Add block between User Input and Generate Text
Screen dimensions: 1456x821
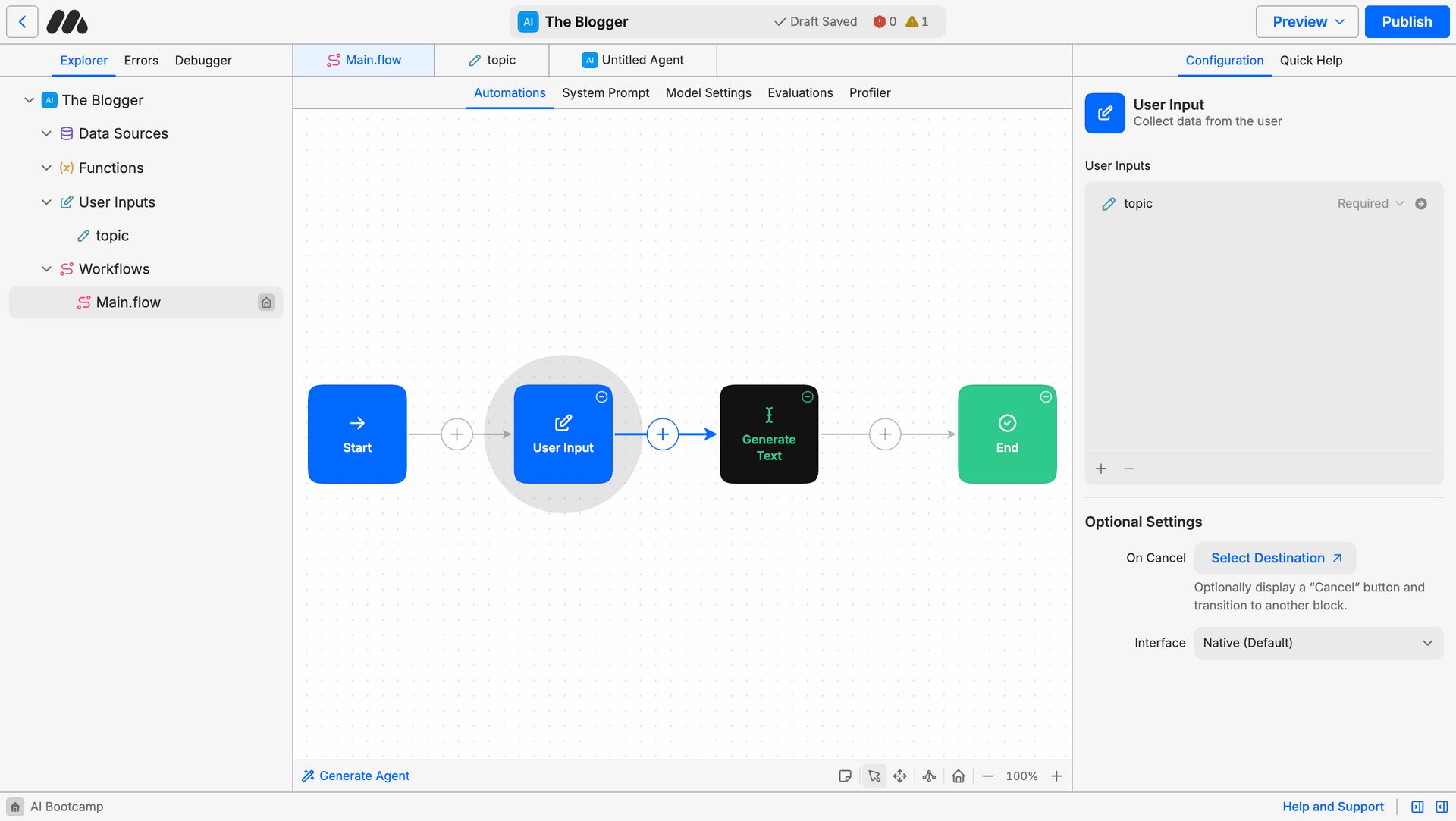coord(663,434)
